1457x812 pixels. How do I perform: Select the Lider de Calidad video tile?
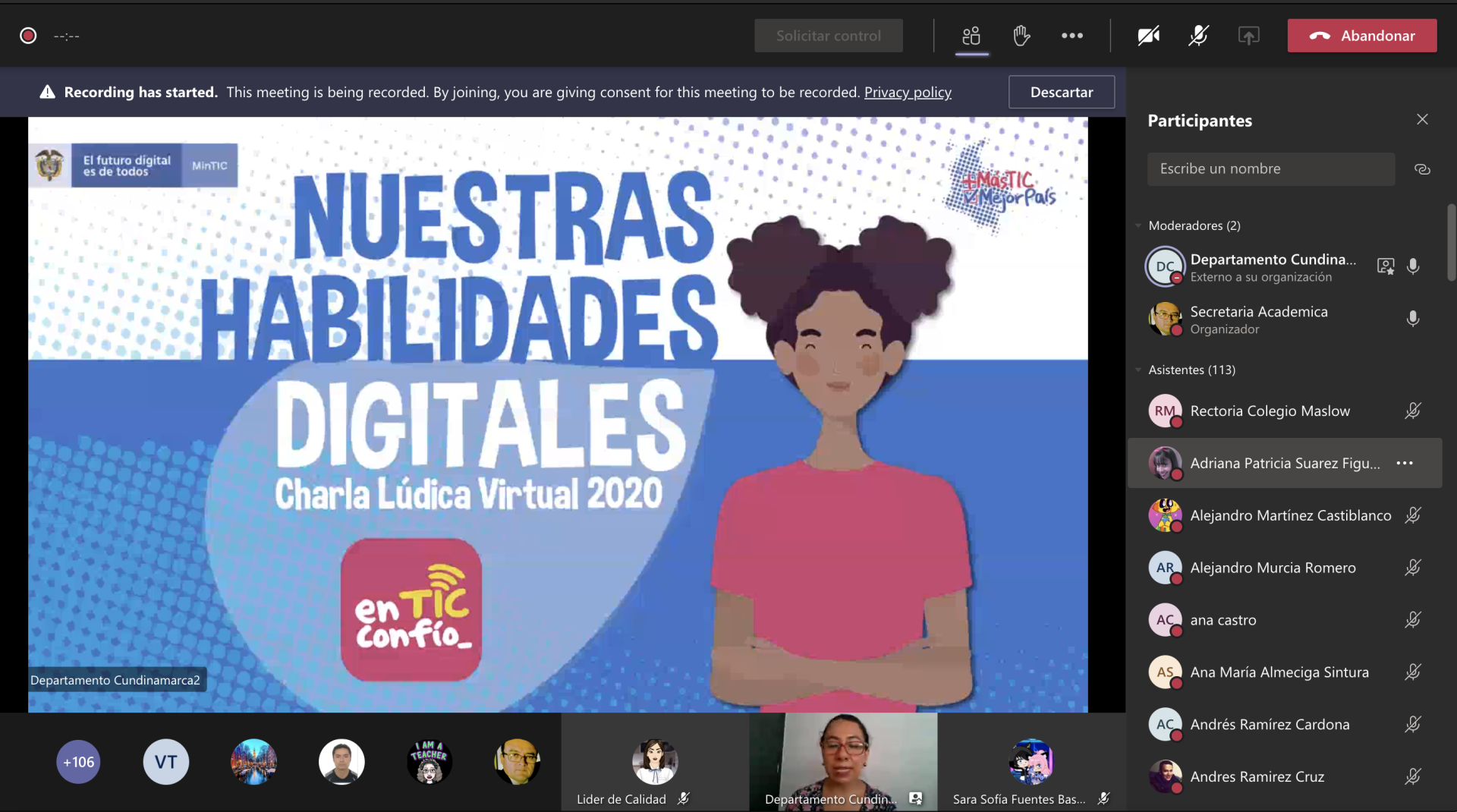point(655,762)
